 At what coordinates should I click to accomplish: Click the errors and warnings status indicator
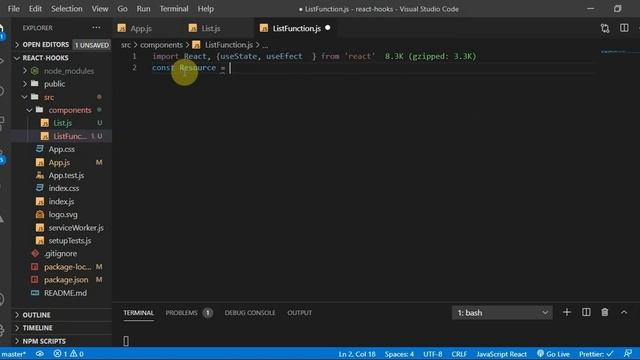(69, 354)
